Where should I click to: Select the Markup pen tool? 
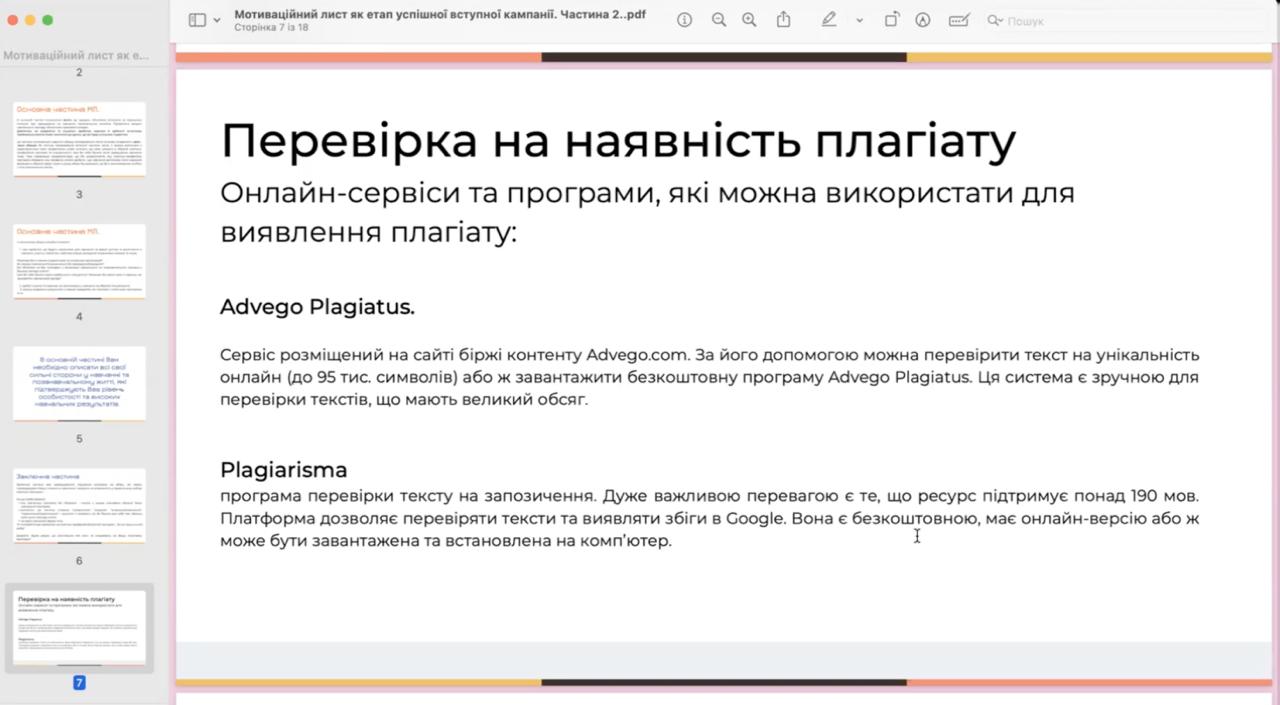(828, 20)
